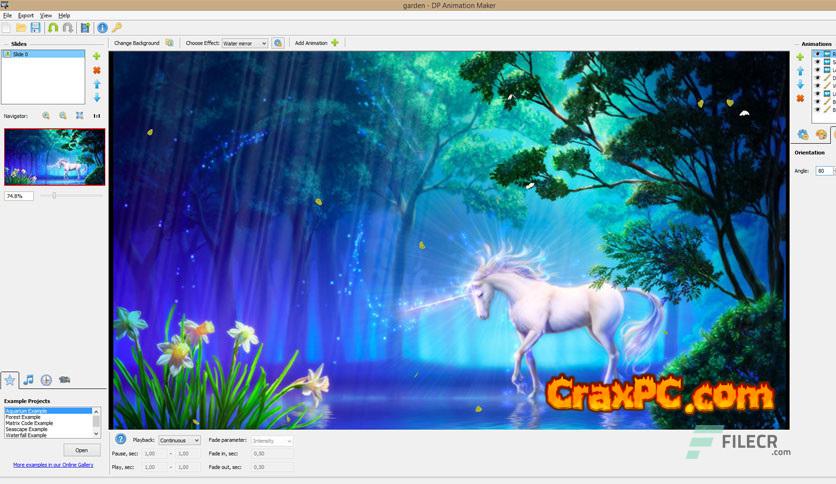Open the Export menu
The image size is (836, 484).
[26, 16]
